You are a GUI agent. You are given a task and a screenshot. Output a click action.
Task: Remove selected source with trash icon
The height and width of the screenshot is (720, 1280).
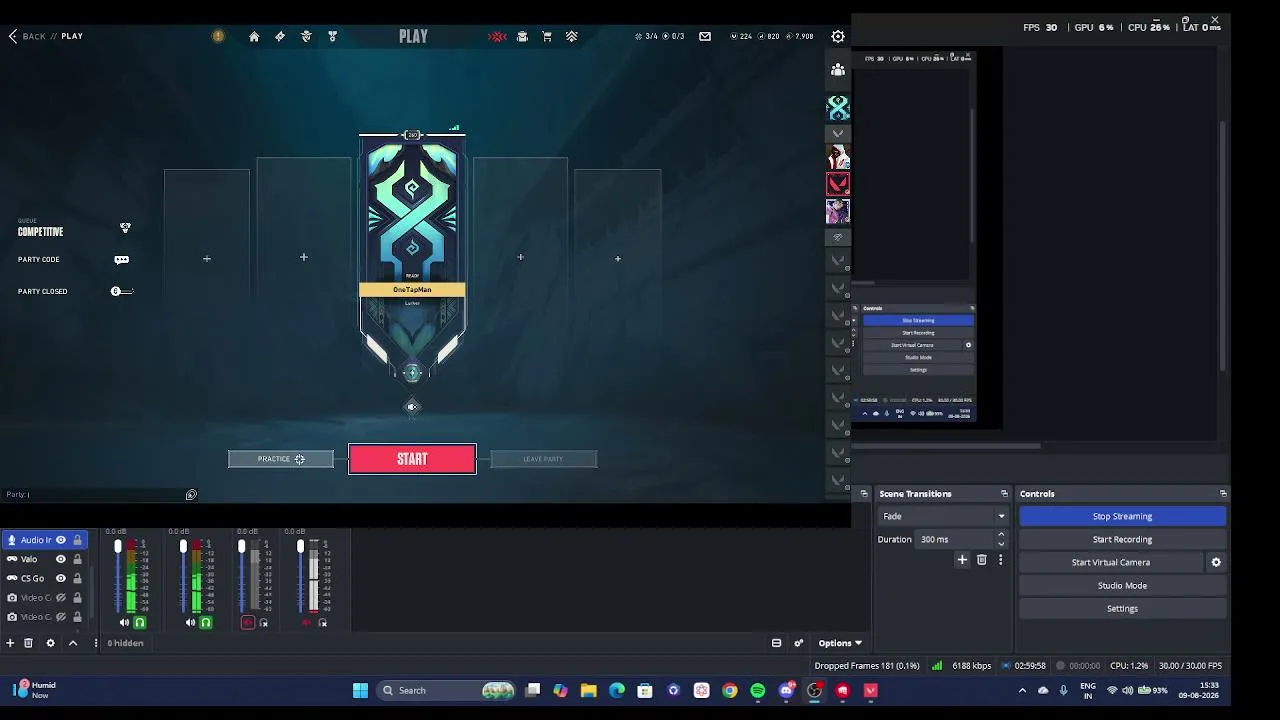pyautogui.click(x=28, y=643)
